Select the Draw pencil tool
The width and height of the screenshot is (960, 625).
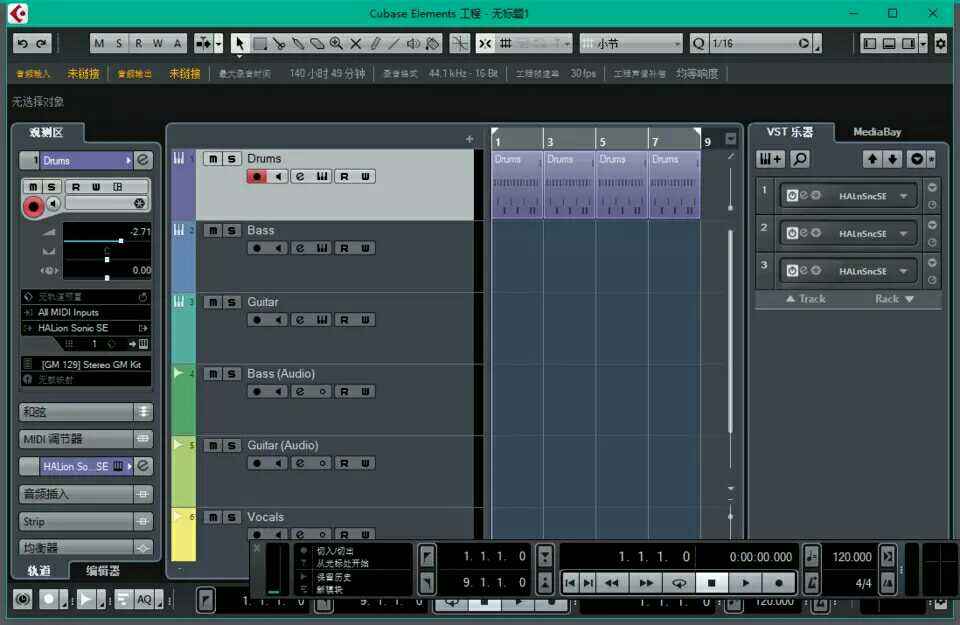pyautogui.click(x=375, y=43)
